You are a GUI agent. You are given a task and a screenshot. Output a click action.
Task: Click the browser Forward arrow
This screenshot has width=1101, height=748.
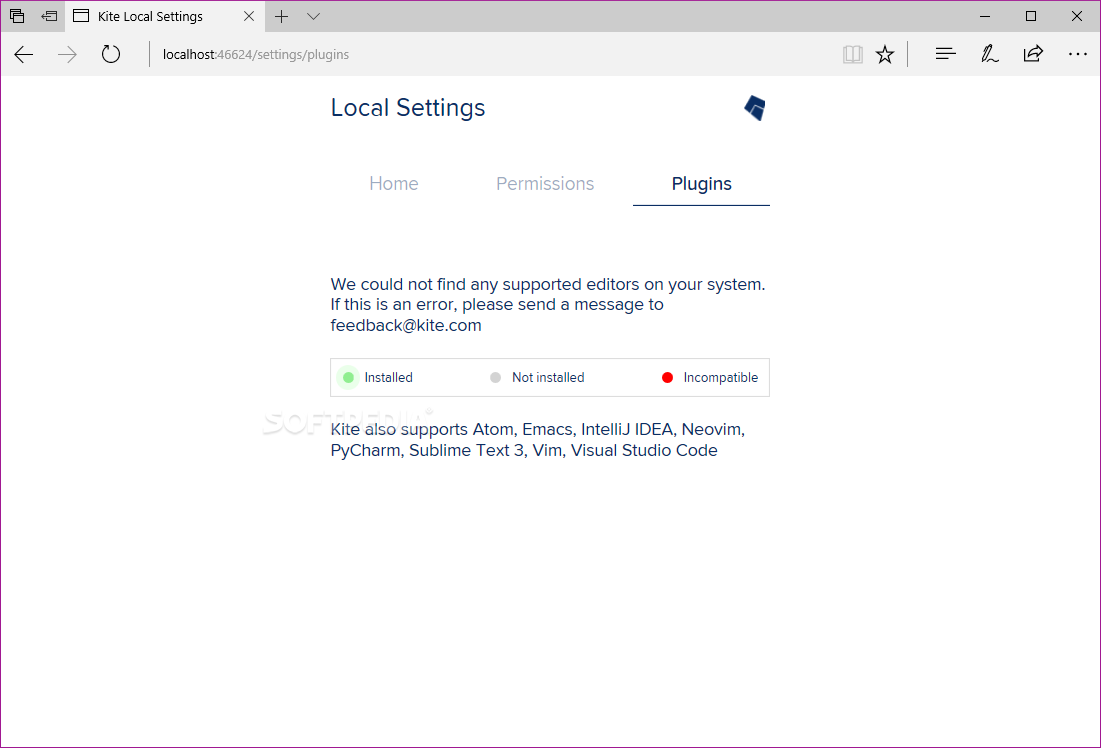pyautogui.click(x=67, y=55)
